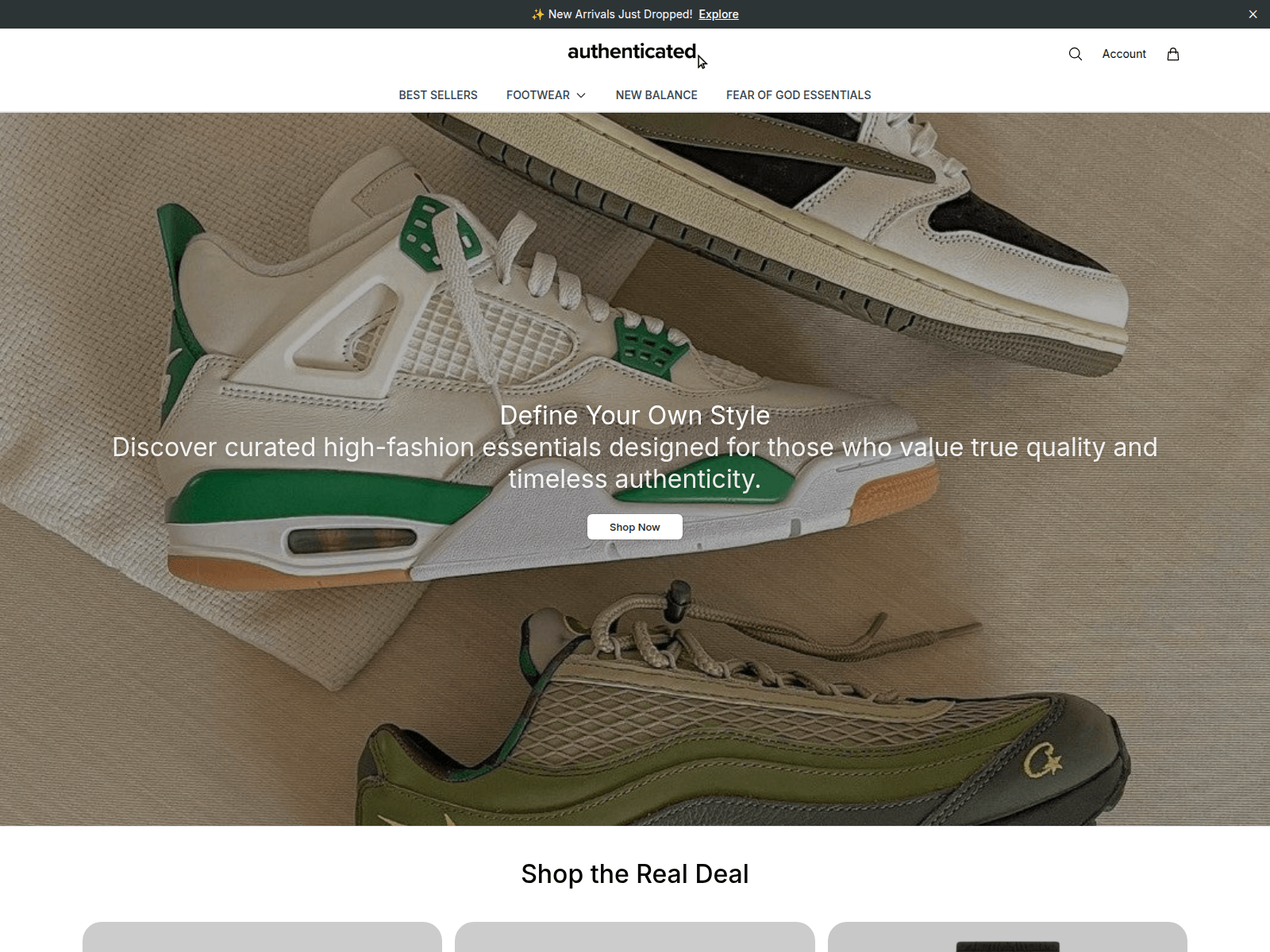Click the 'Define Your Own Style' heading

[635, 415]
